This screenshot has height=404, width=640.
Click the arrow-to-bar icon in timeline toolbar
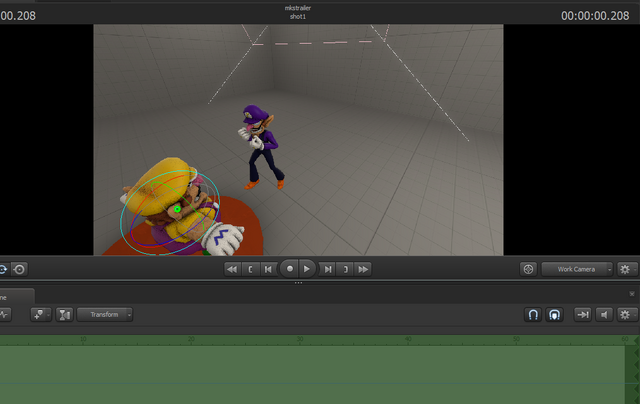point(582,315)
